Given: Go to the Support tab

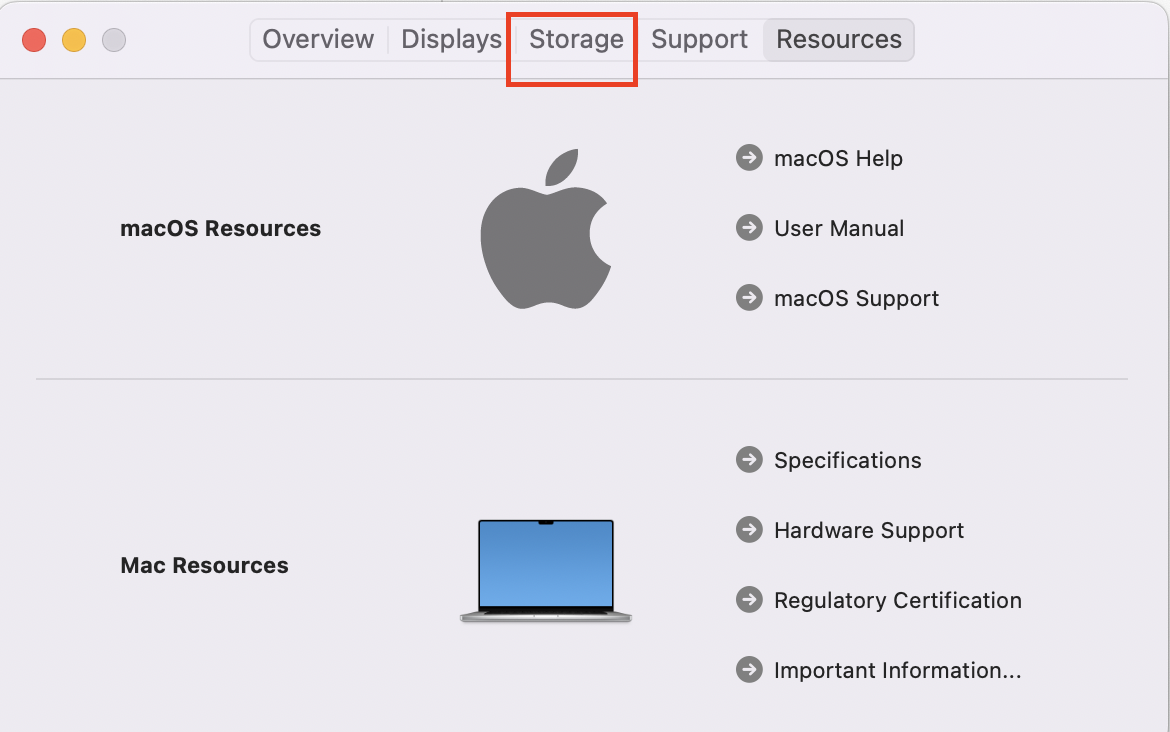Looking at the screenshot, I should pyautogui.click(x=699, y=40).
